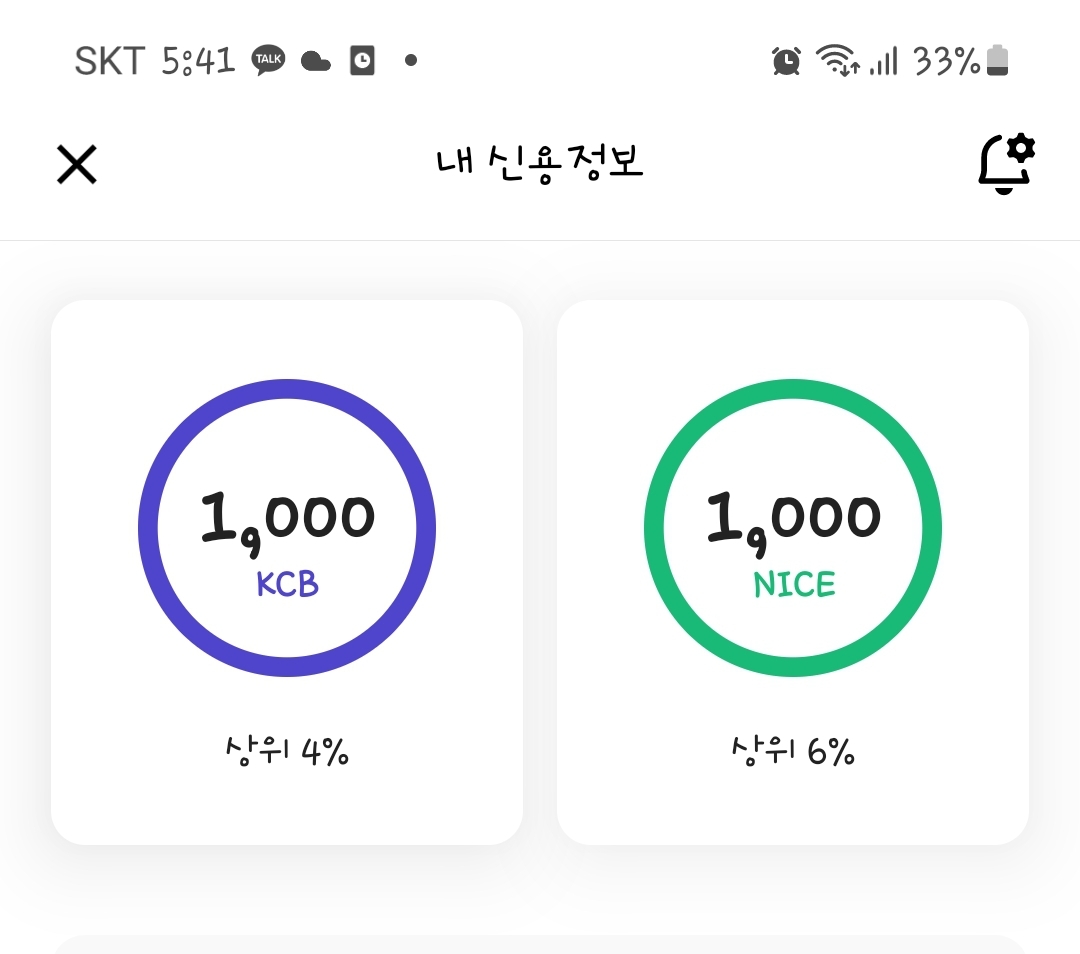Click the green NICE score ring
Viewport: 1080px width, 954px height.
[653, 527]
